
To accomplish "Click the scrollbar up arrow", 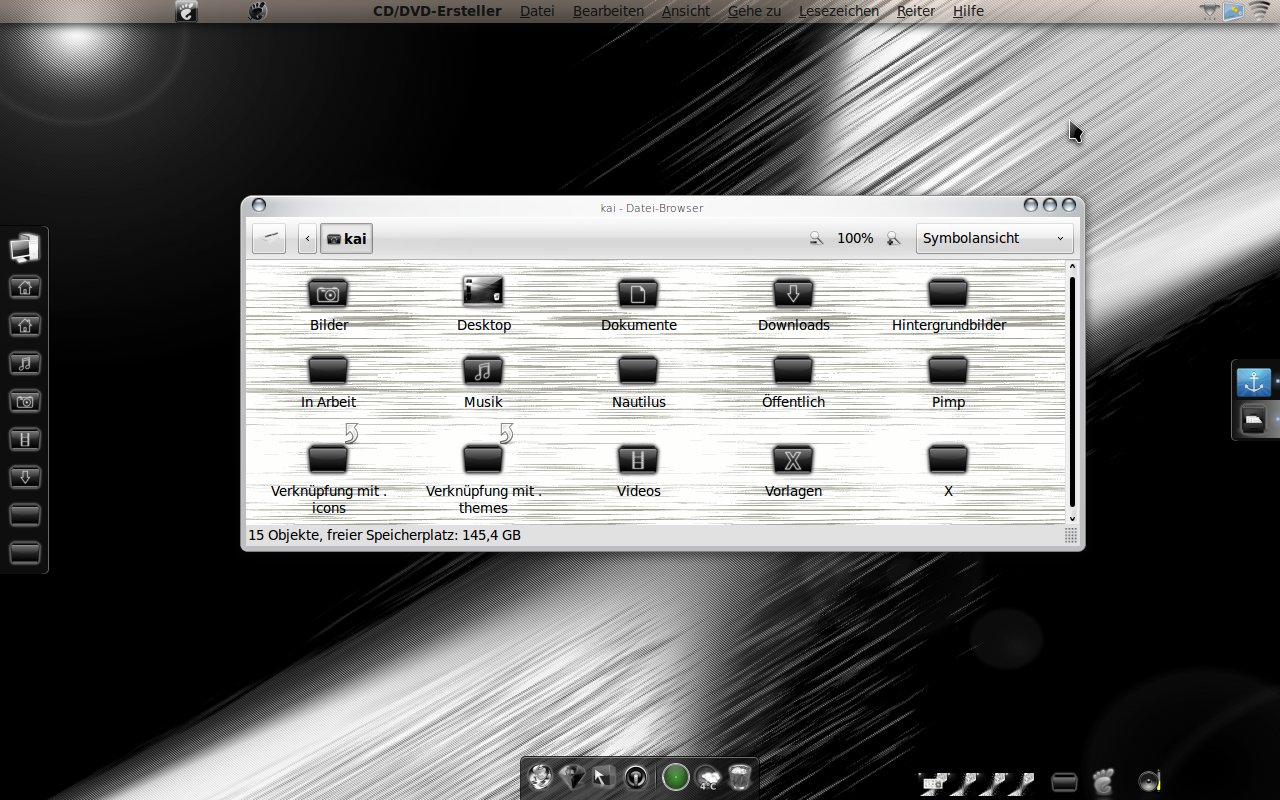I will click(x=1073, y=267).
